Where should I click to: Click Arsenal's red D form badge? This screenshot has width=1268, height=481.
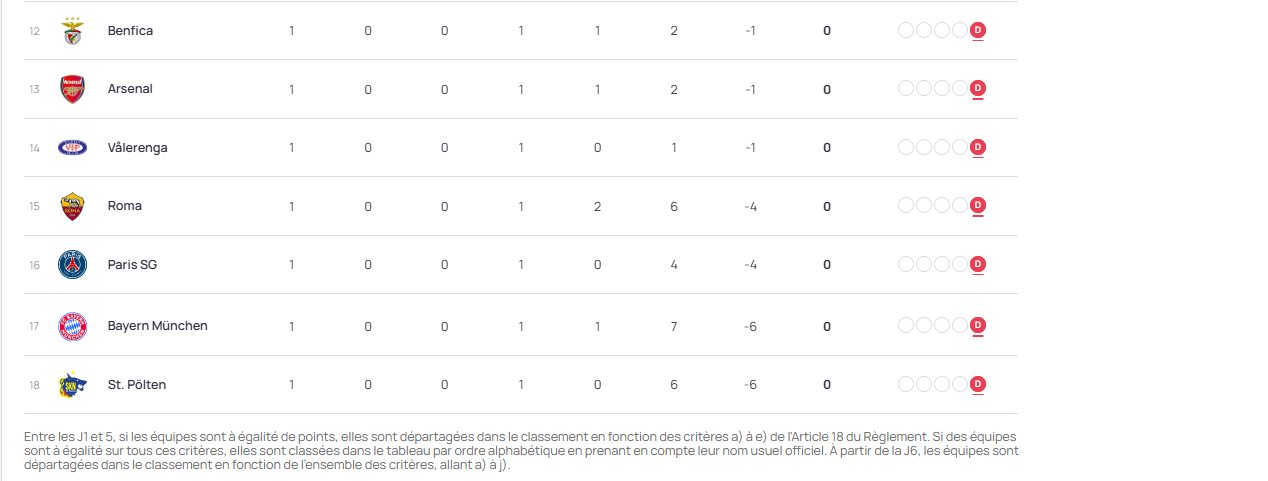(978, 89)
